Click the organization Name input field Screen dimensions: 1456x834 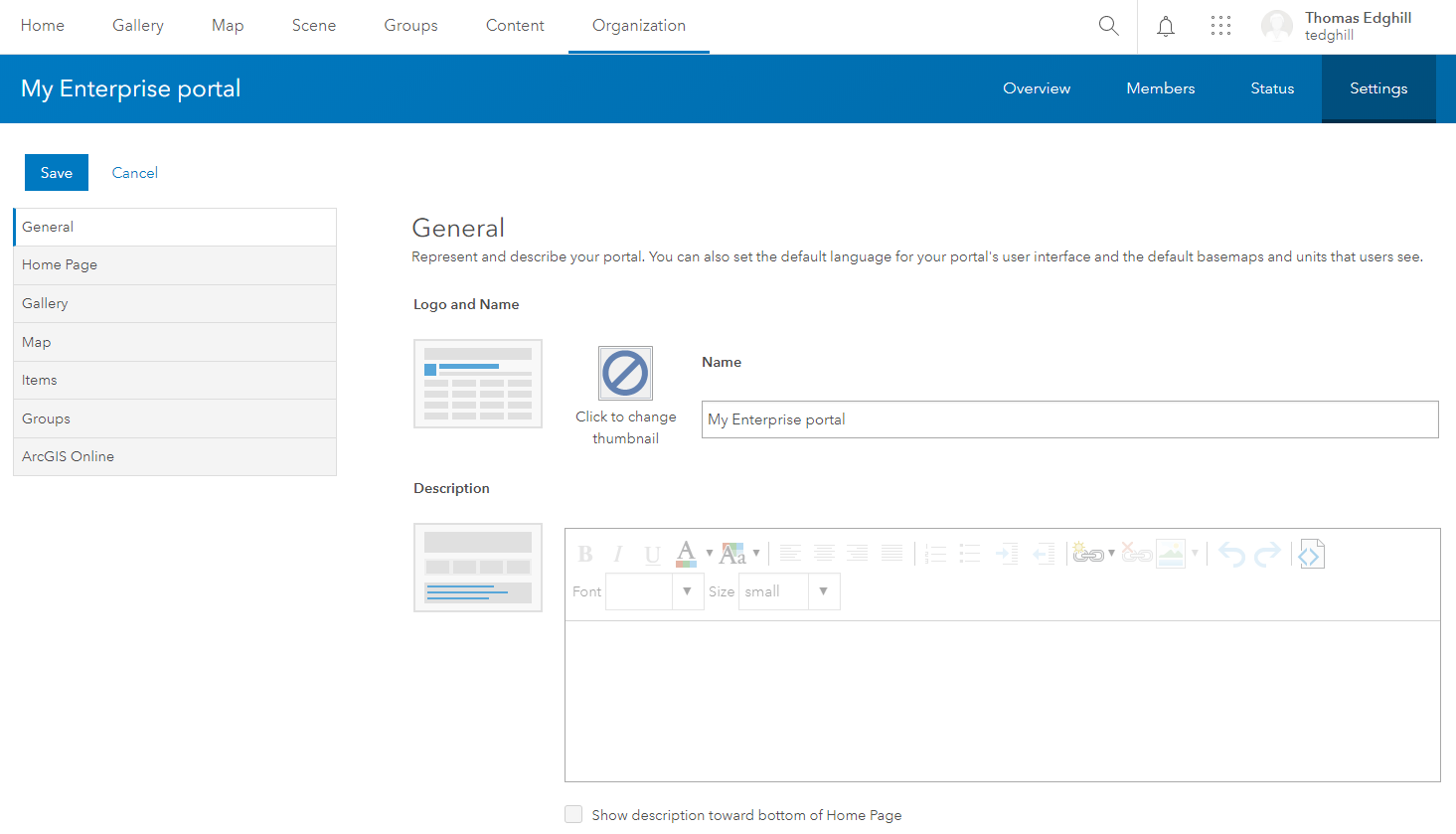tap(1069, 418)
